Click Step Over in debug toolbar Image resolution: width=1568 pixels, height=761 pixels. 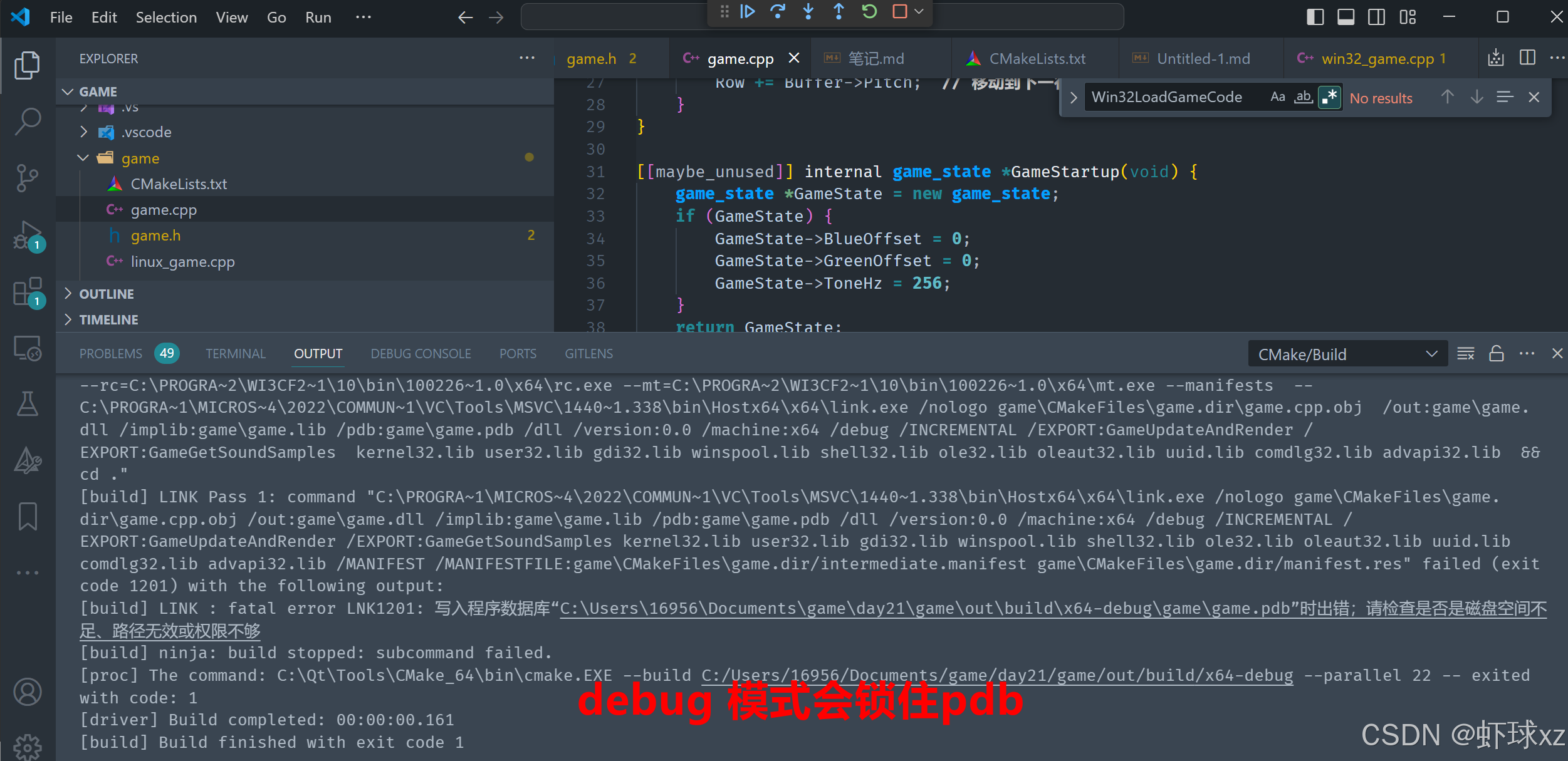pyautogui.click(x=778, y=11)
